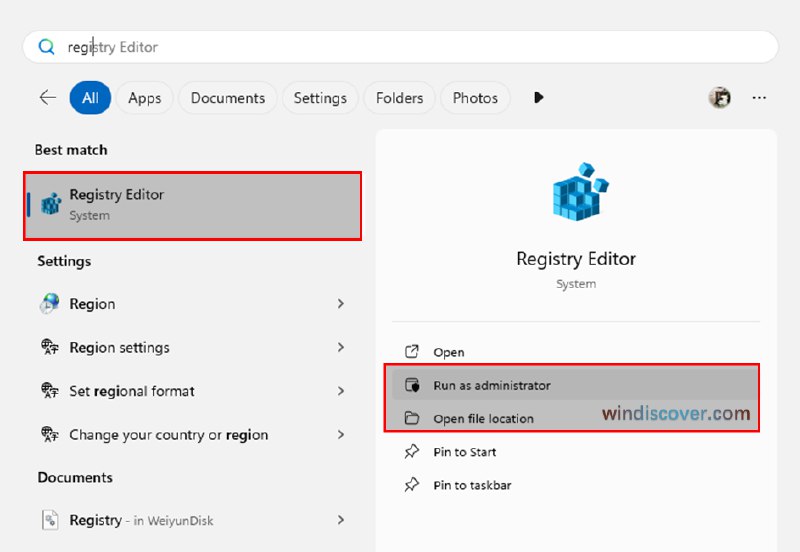Choose Pin to taskbar
800x552 pixels.
[576, 485]
